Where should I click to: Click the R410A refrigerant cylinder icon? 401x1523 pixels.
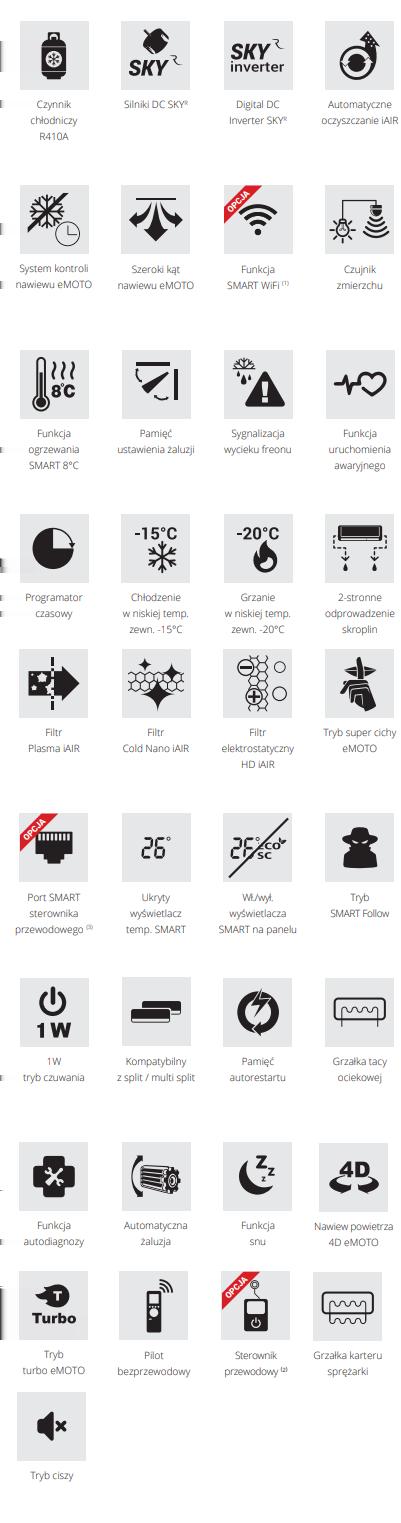coord(54,54)
